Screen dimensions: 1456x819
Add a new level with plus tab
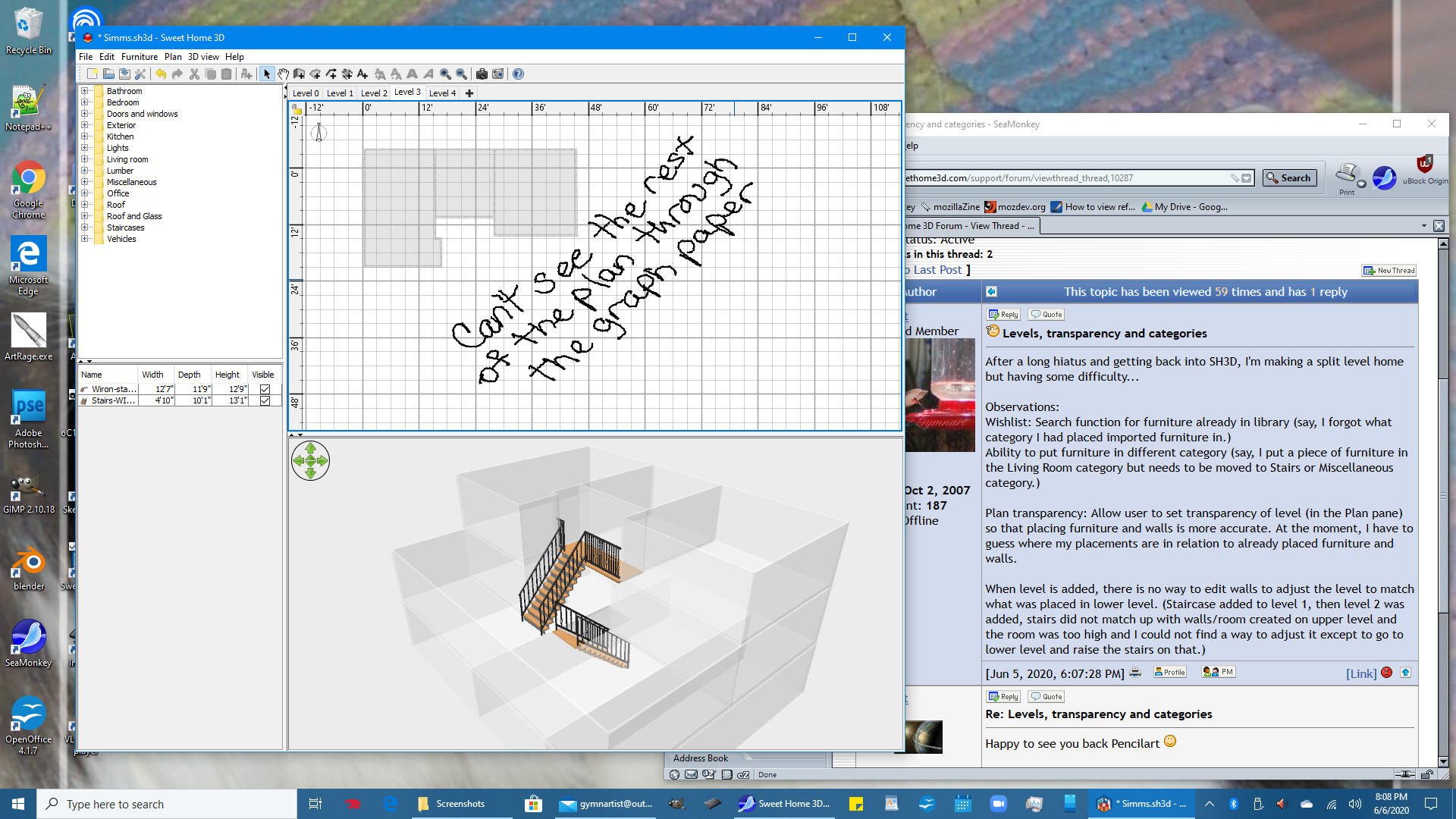click(x=469, y=93)
